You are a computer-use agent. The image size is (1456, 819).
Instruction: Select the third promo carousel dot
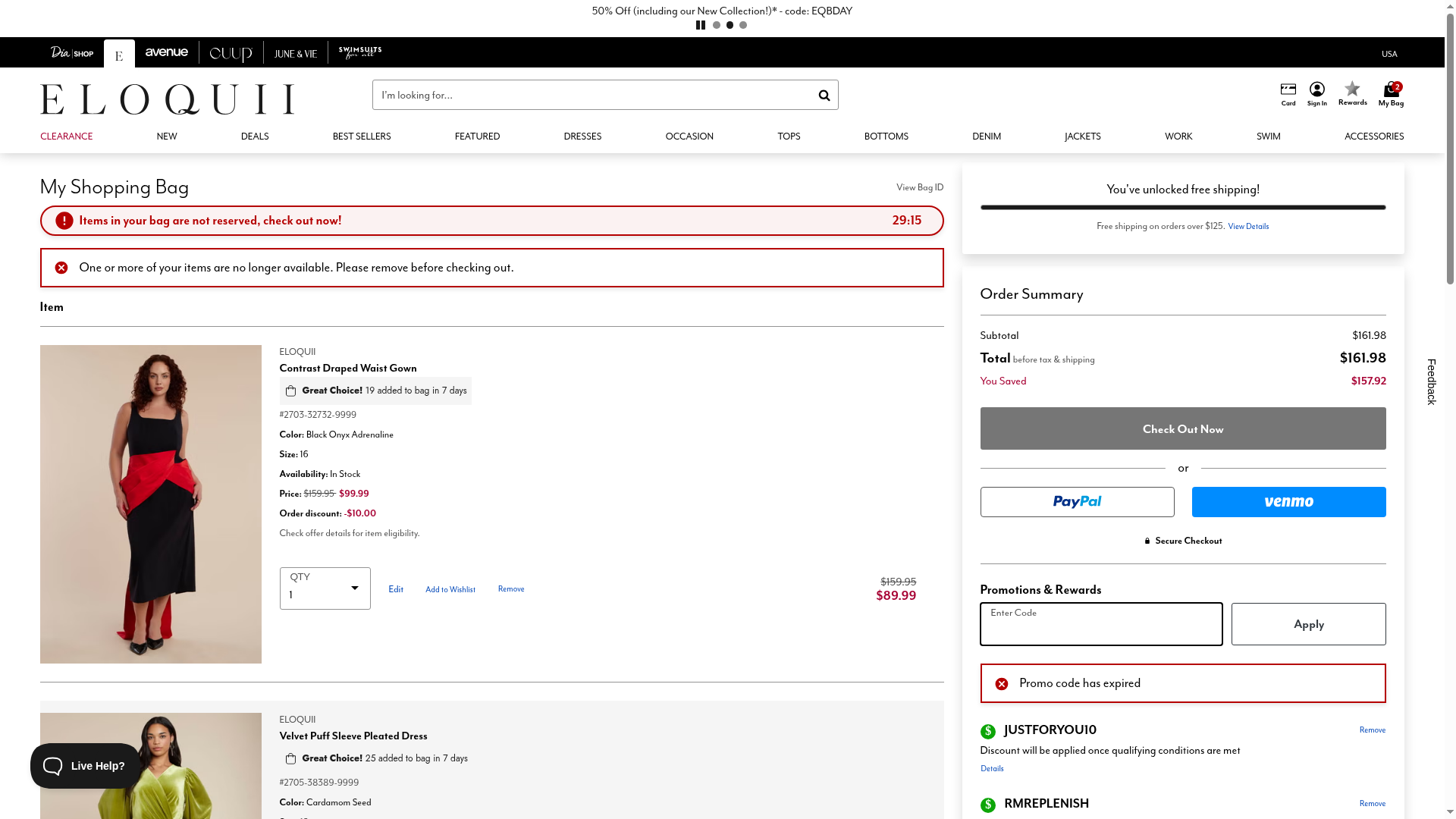(x=743, y=25)
